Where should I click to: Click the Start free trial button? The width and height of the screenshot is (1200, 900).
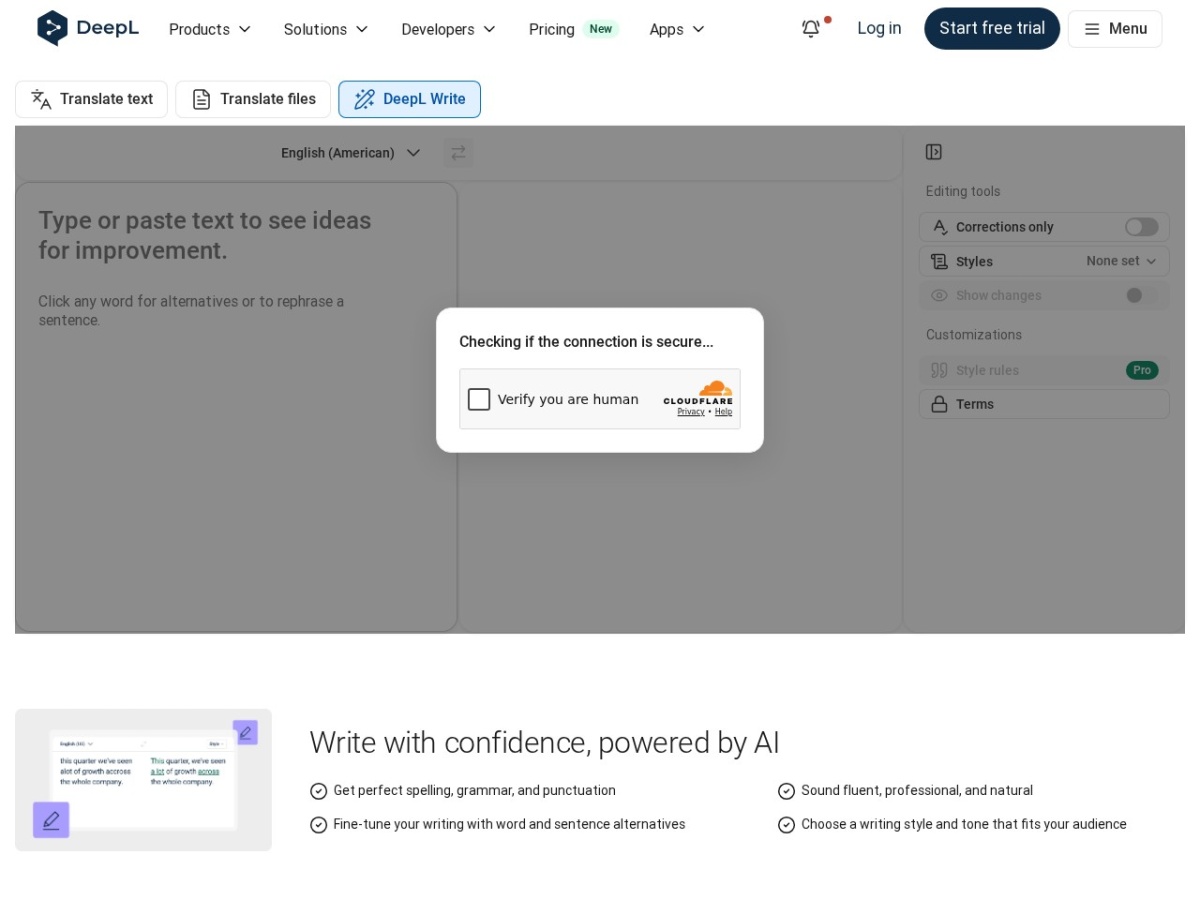pos(992,29)
